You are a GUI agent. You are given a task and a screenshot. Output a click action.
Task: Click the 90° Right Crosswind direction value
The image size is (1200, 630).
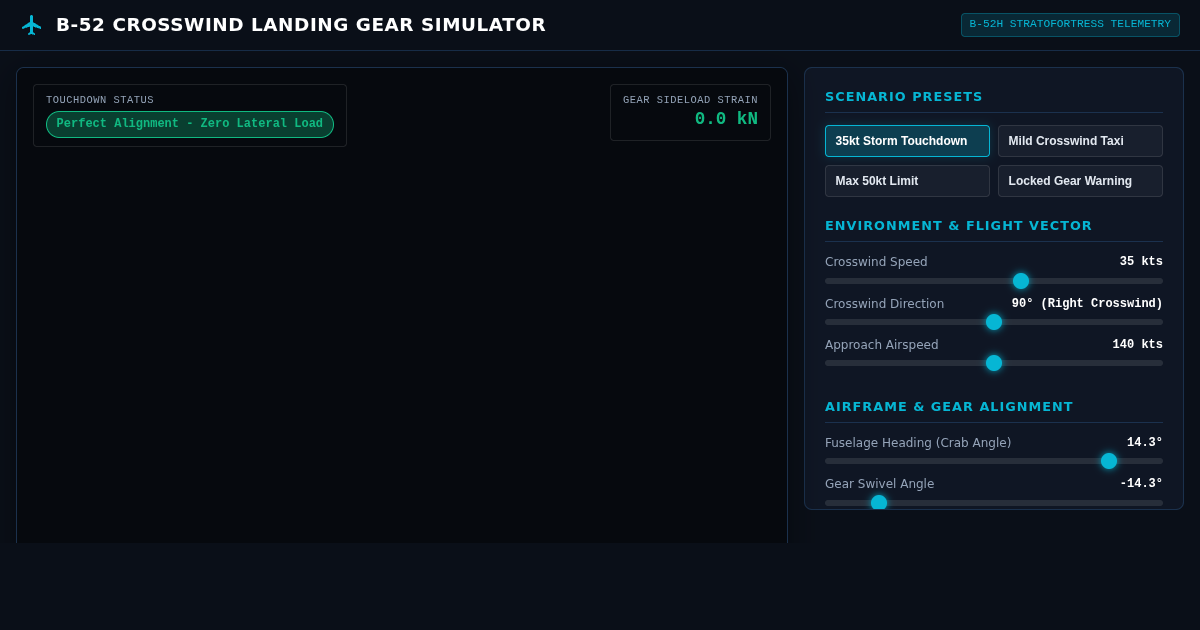1087,304
